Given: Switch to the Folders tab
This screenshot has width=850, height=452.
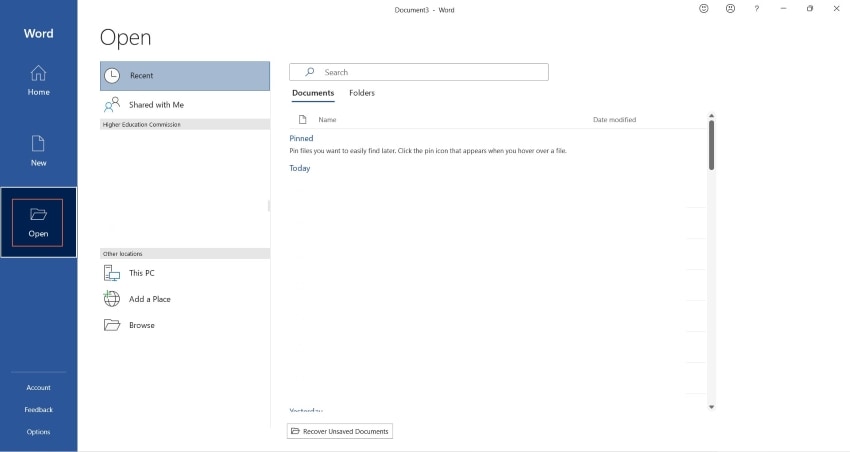Looking at the screenshot, I should tap(362, 93).
